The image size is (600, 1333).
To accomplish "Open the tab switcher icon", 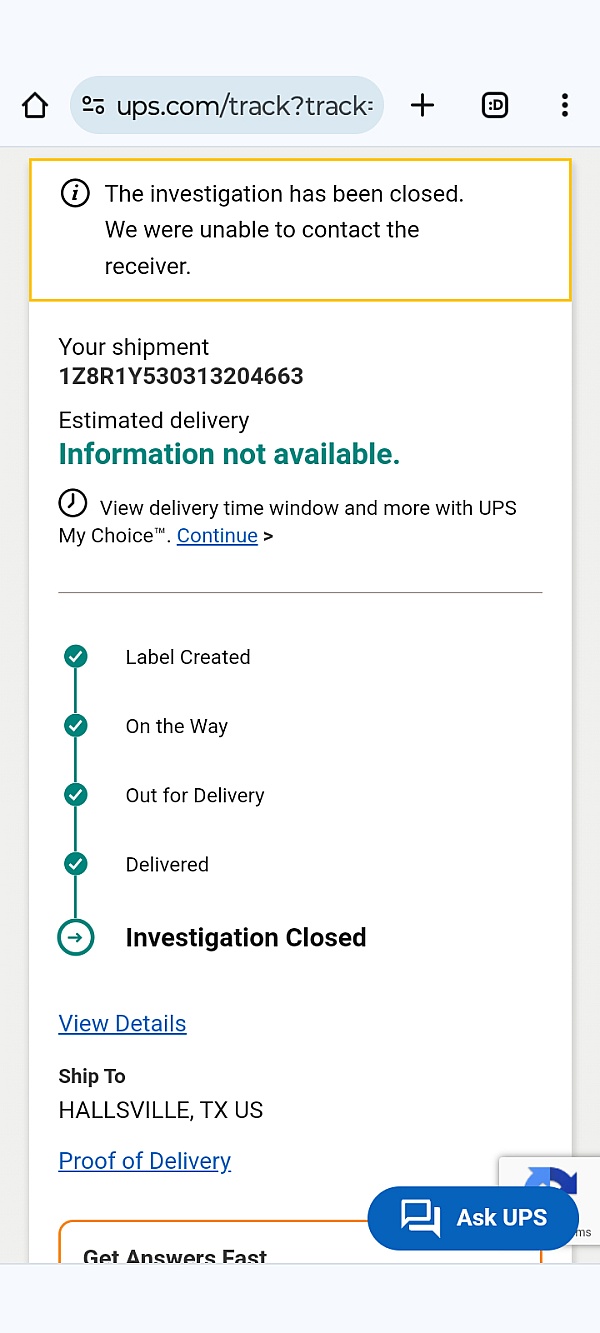I will (x=494, y=104).
